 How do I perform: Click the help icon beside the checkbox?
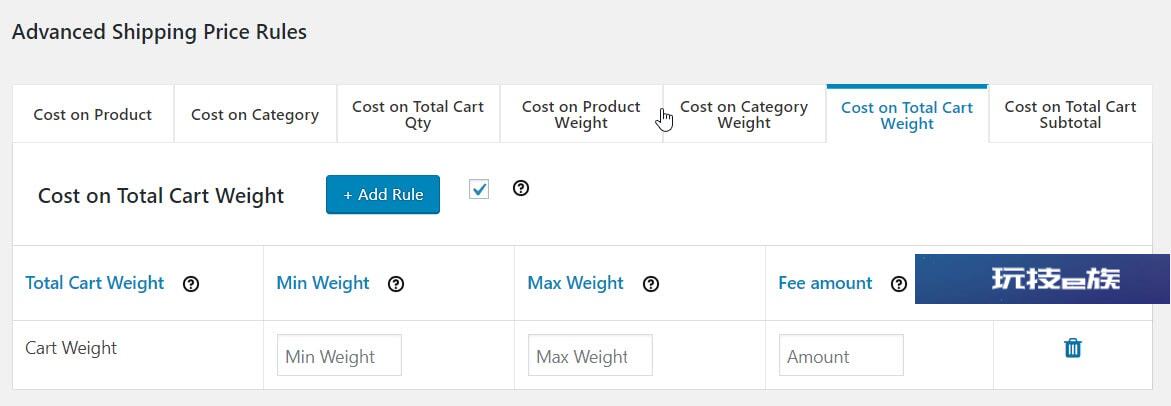click(x=521, y=188)
